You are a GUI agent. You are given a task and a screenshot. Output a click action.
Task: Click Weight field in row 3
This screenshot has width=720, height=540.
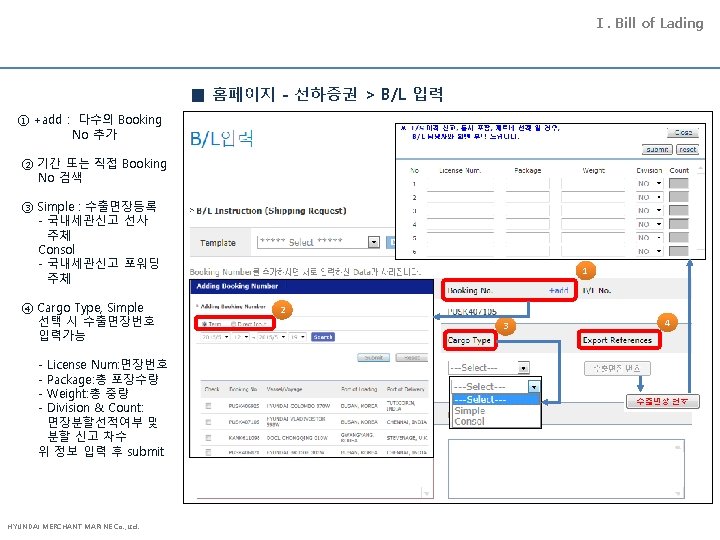593,211
